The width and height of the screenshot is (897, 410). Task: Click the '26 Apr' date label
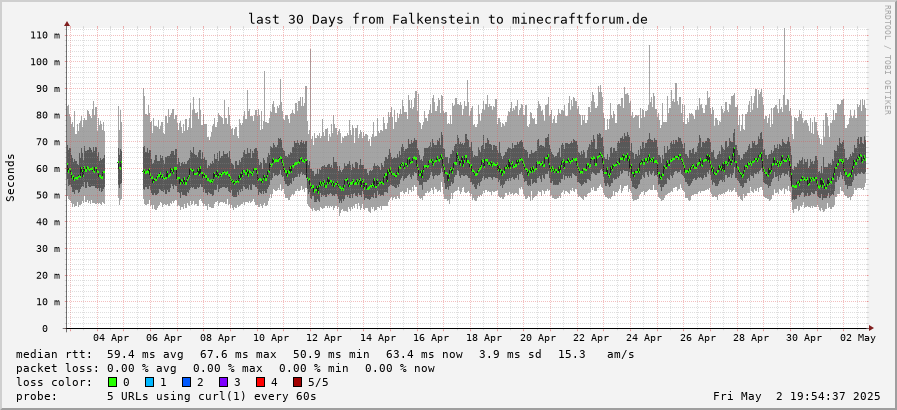point(698,338)
